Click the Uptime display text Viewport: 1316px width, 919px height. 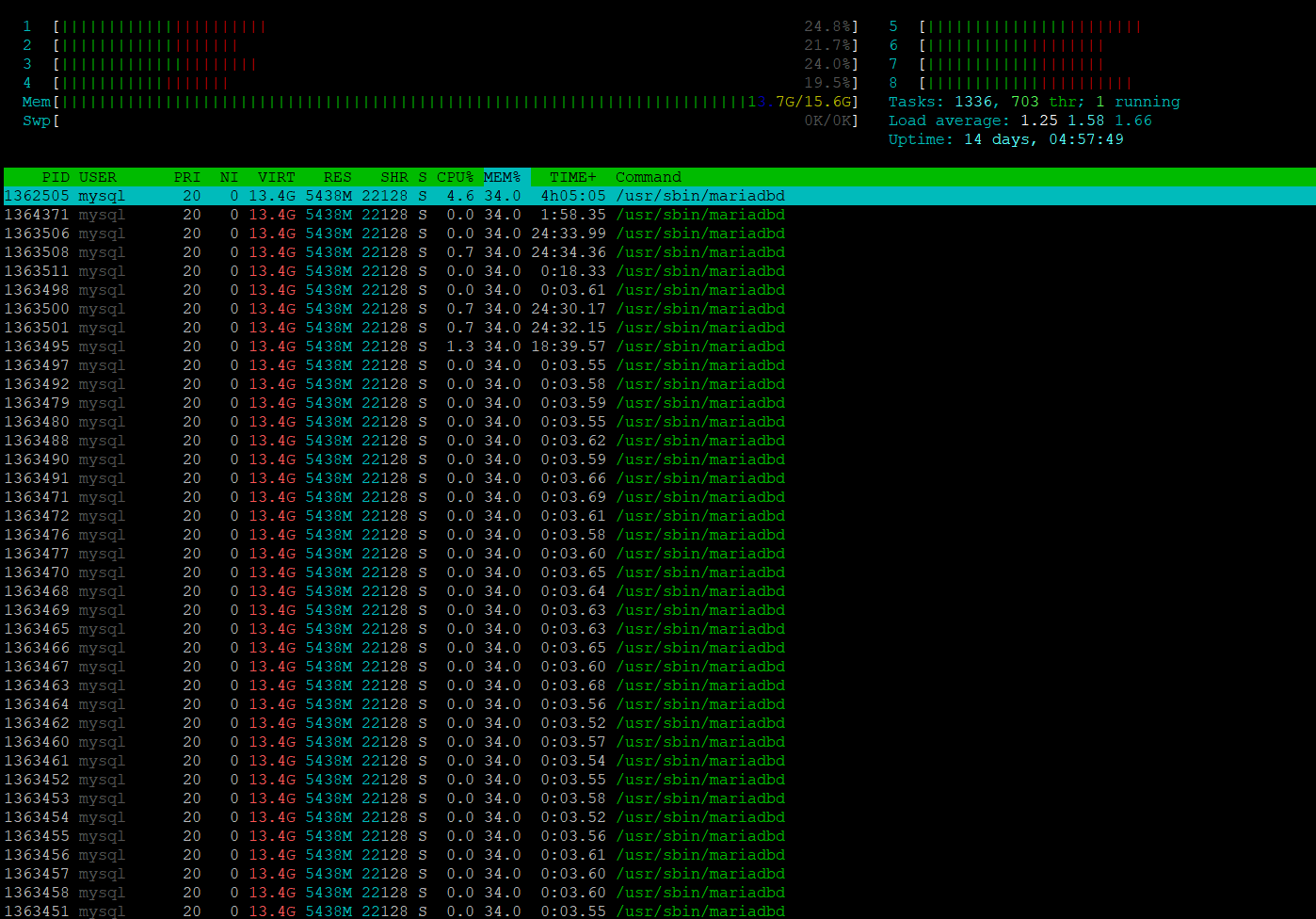pos(1005,139)
